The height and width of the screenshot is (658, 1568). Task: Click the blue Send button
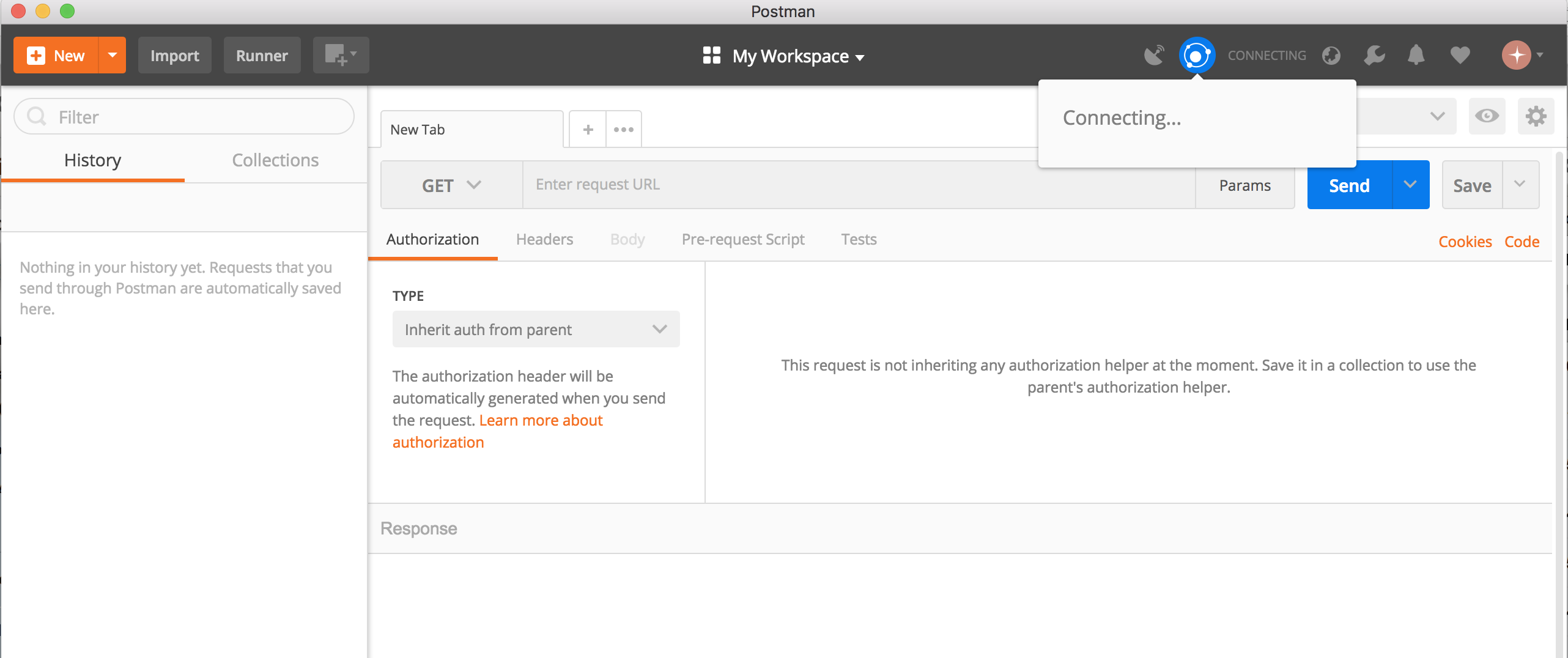click(x=1350, y=185)
